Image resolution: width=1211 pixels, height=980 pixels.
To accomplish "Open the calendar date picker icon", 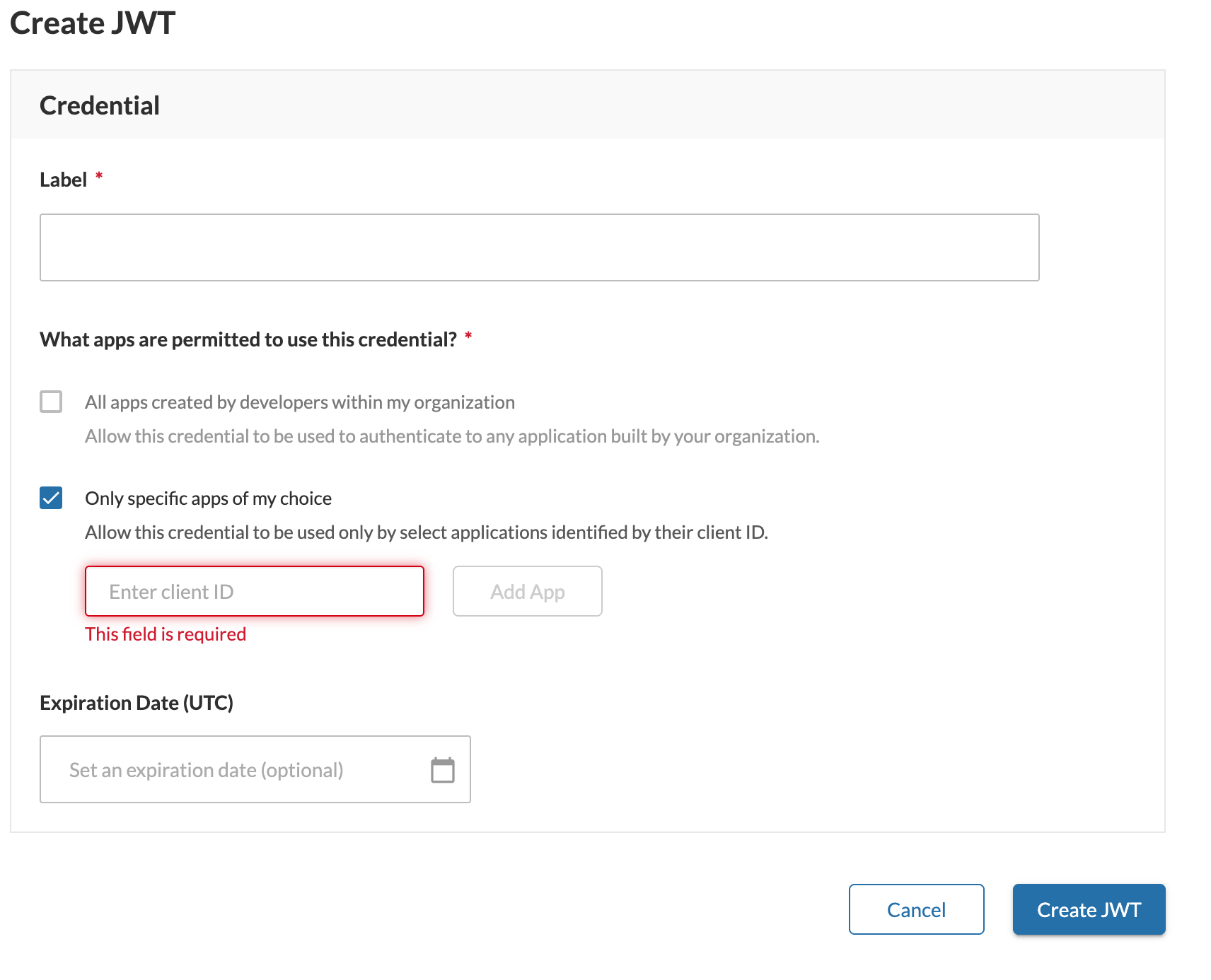I will [x=443, y=770].
